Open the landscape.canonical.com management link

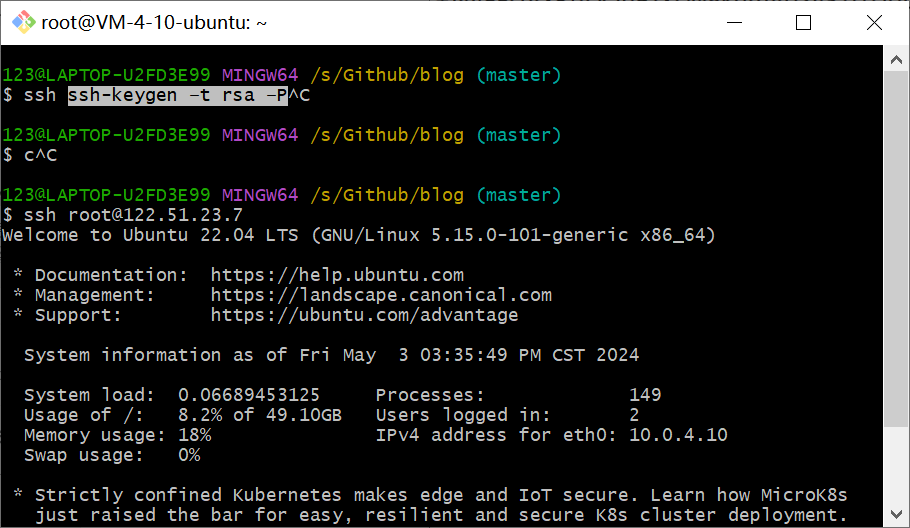[x=381, y=295]
